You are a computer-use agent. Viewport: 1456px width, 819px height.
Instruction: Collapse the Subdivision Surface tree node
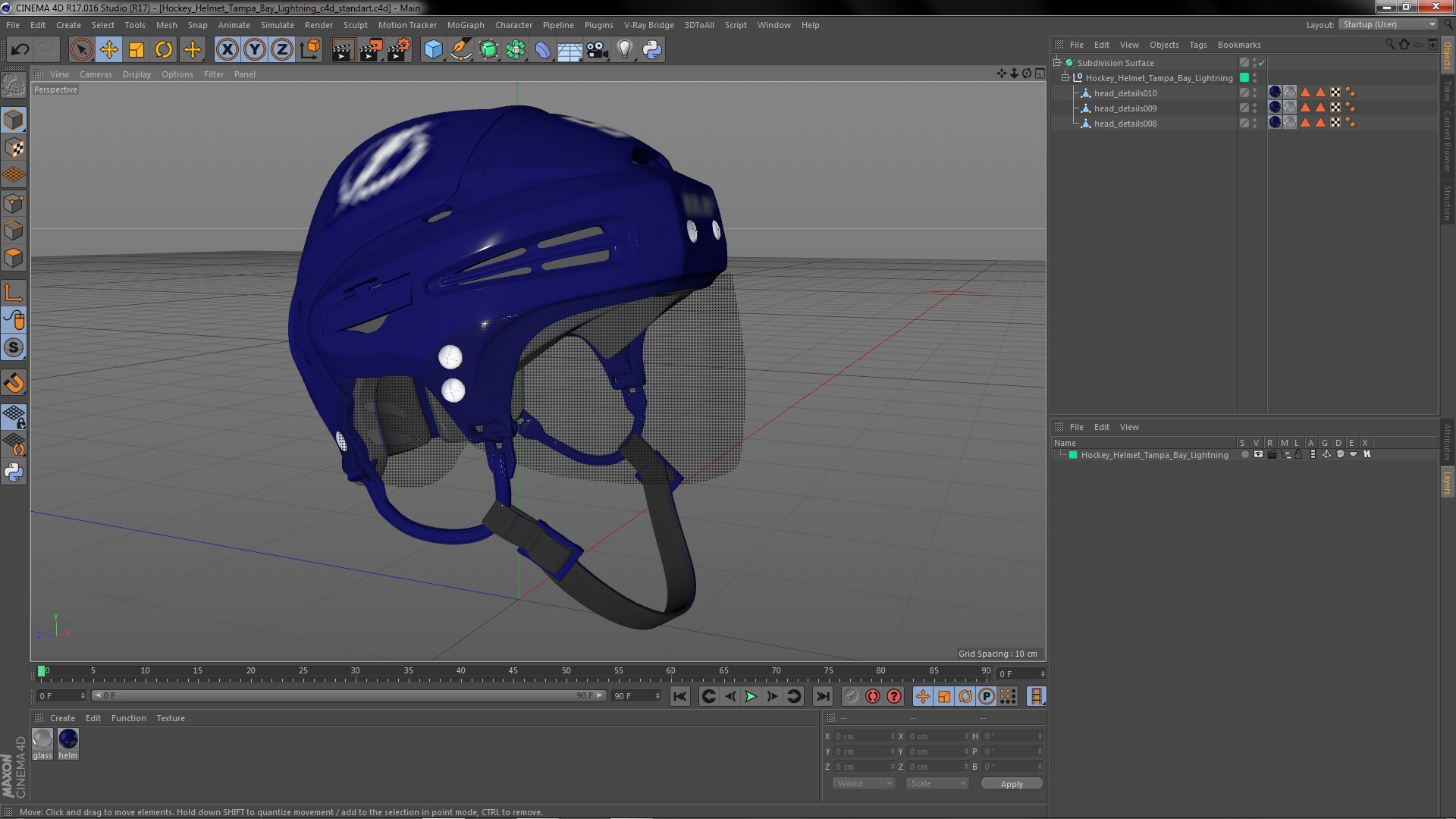pos(1057,63)
